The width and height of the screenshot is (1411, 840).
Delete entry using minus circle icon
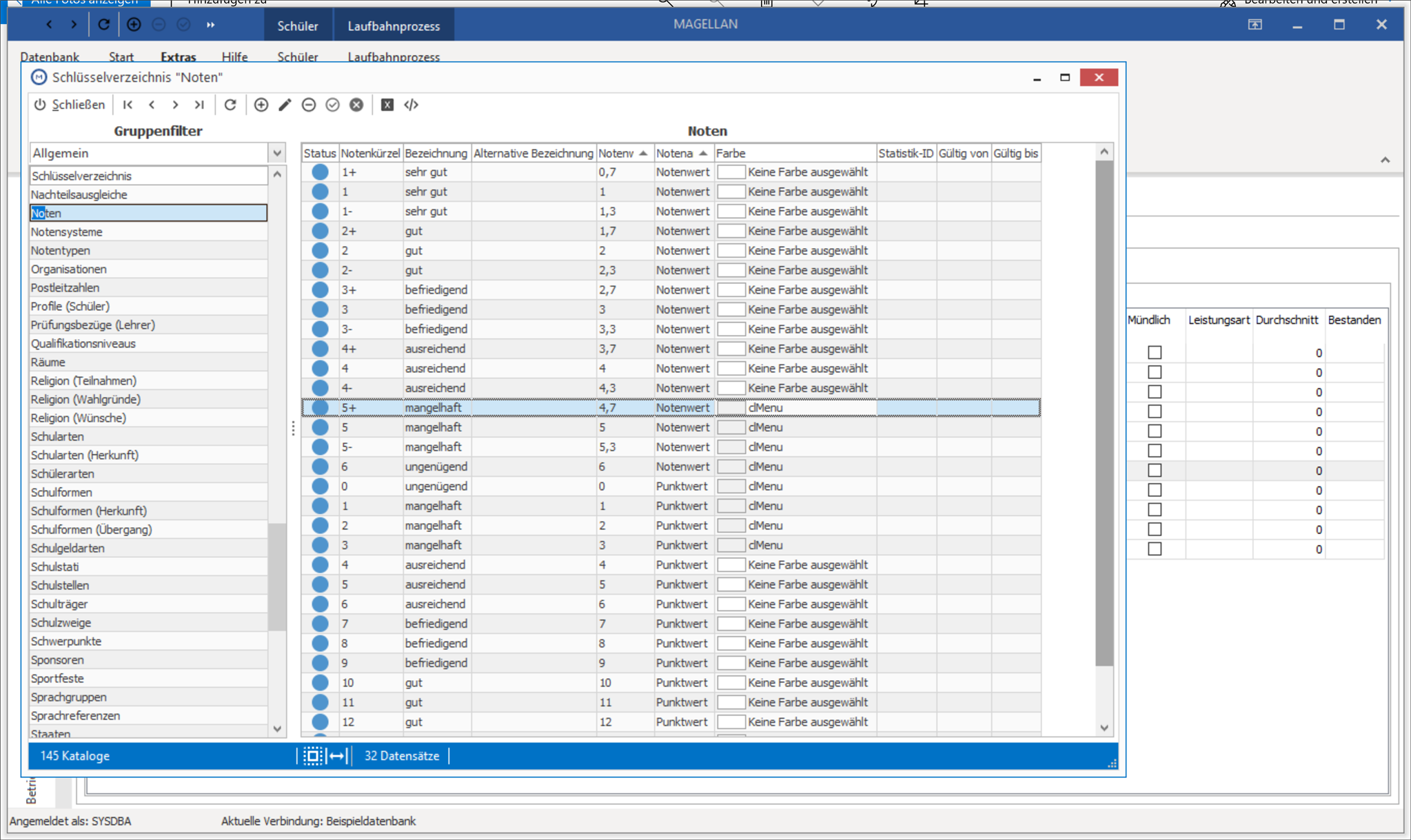[309, 105]
